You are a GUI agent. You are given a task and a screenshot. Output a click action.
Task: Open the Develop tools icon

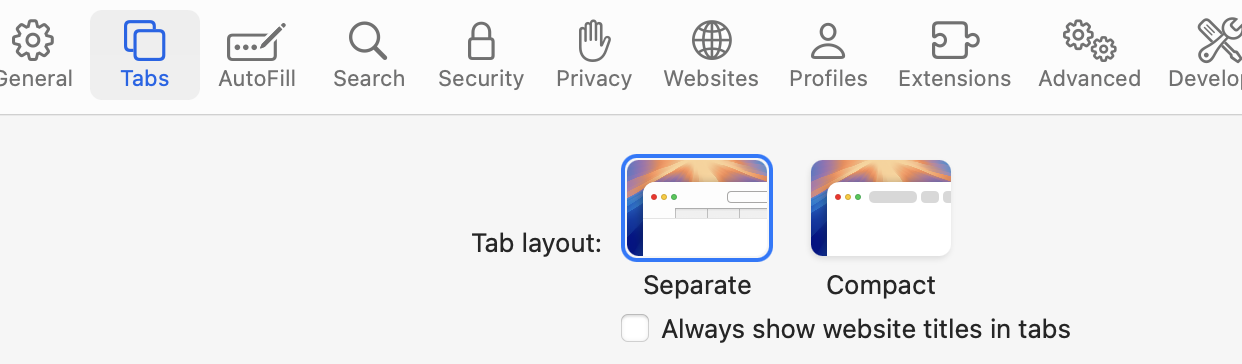pos(1219,41)
